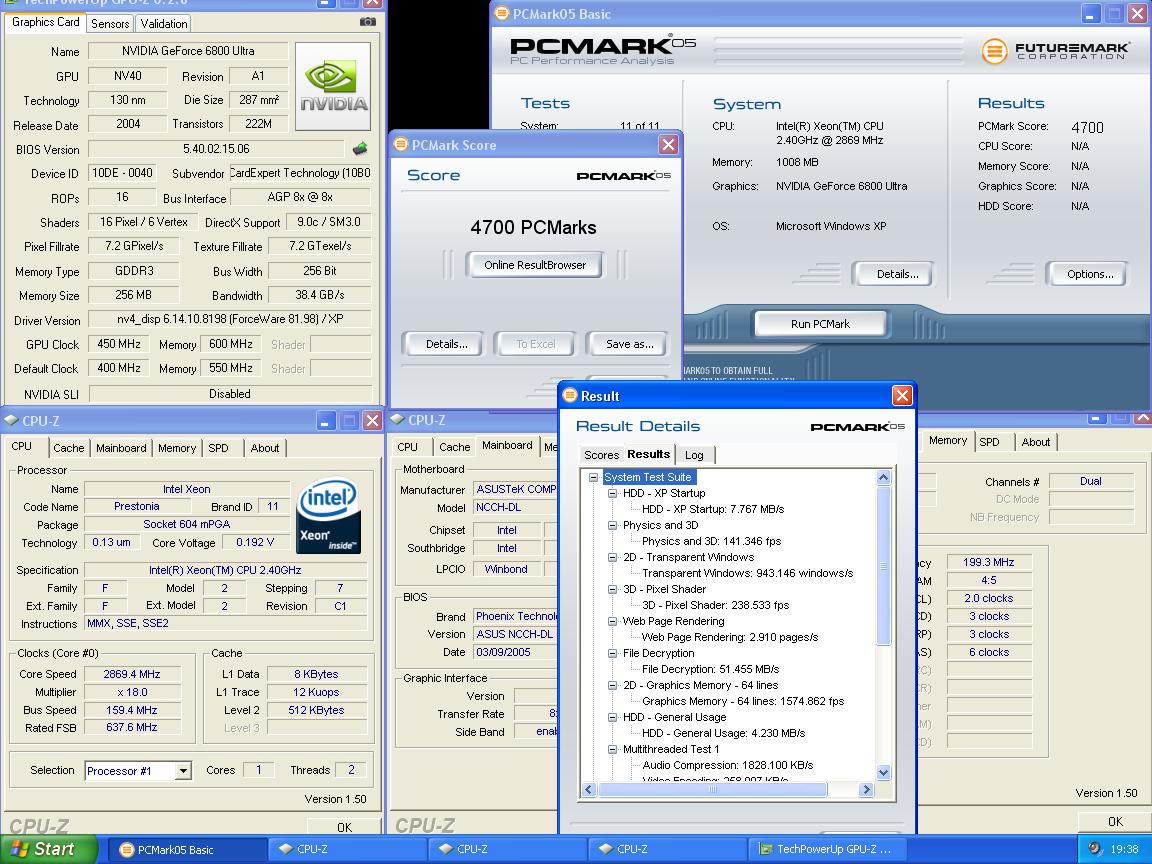Select 'Audio Compression: 1828.100 KB/s' row

(727, 765)
